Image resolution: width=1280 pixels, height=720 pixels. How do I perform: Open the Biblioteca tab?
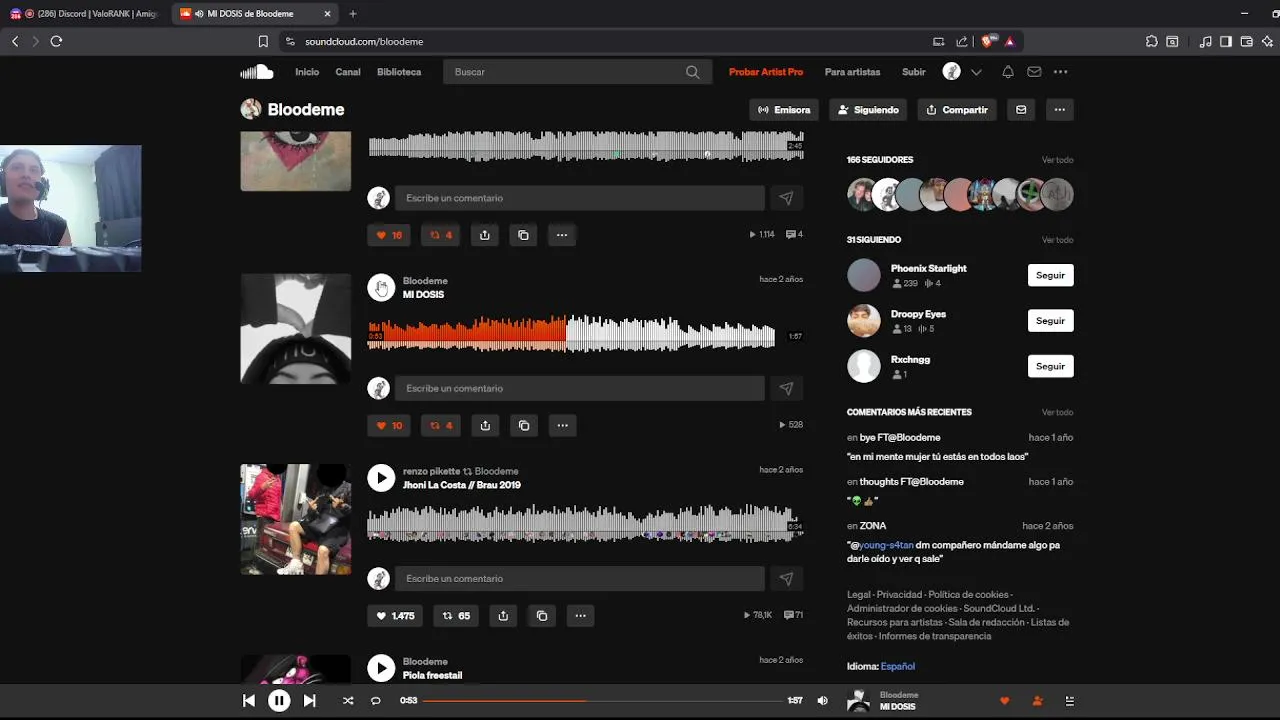tap(399, 72)
